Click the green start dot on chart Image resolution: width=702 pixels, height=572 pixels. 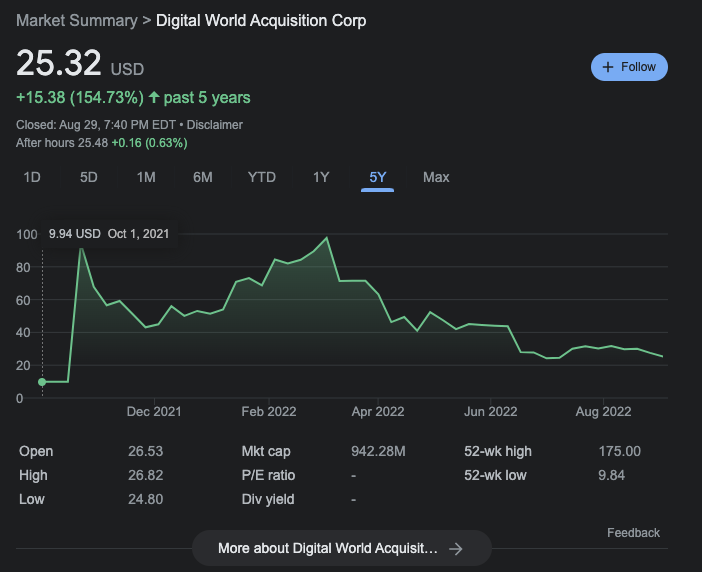click(42, 381)
